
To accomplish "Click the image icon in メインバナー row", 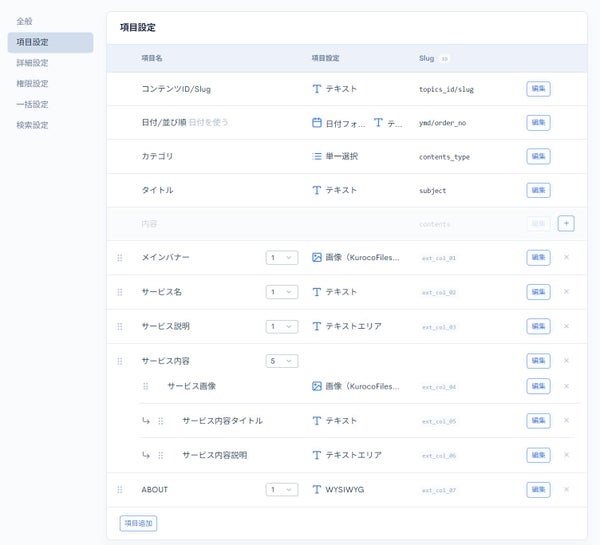I will click(x=317, y=257).
